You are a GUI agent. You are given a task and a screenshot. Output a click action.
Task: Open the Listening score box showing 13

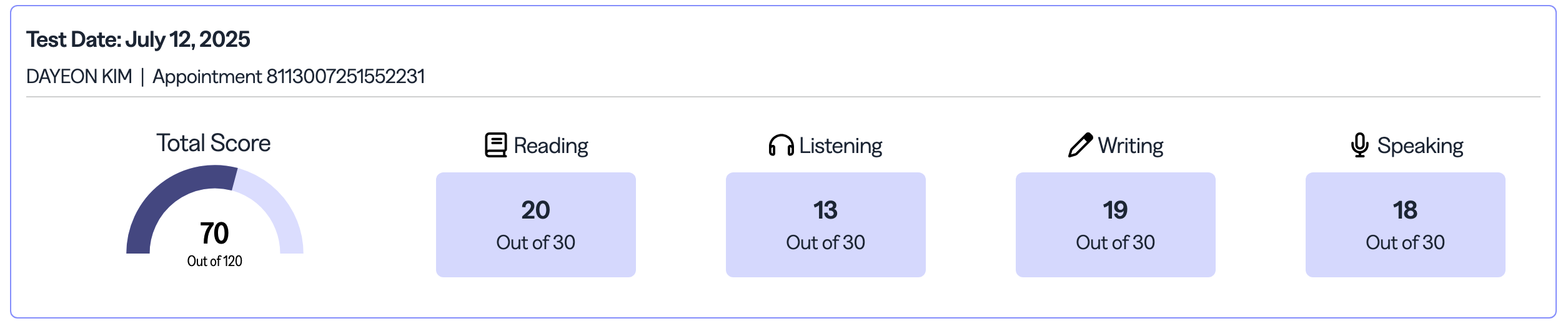[825, 225]
